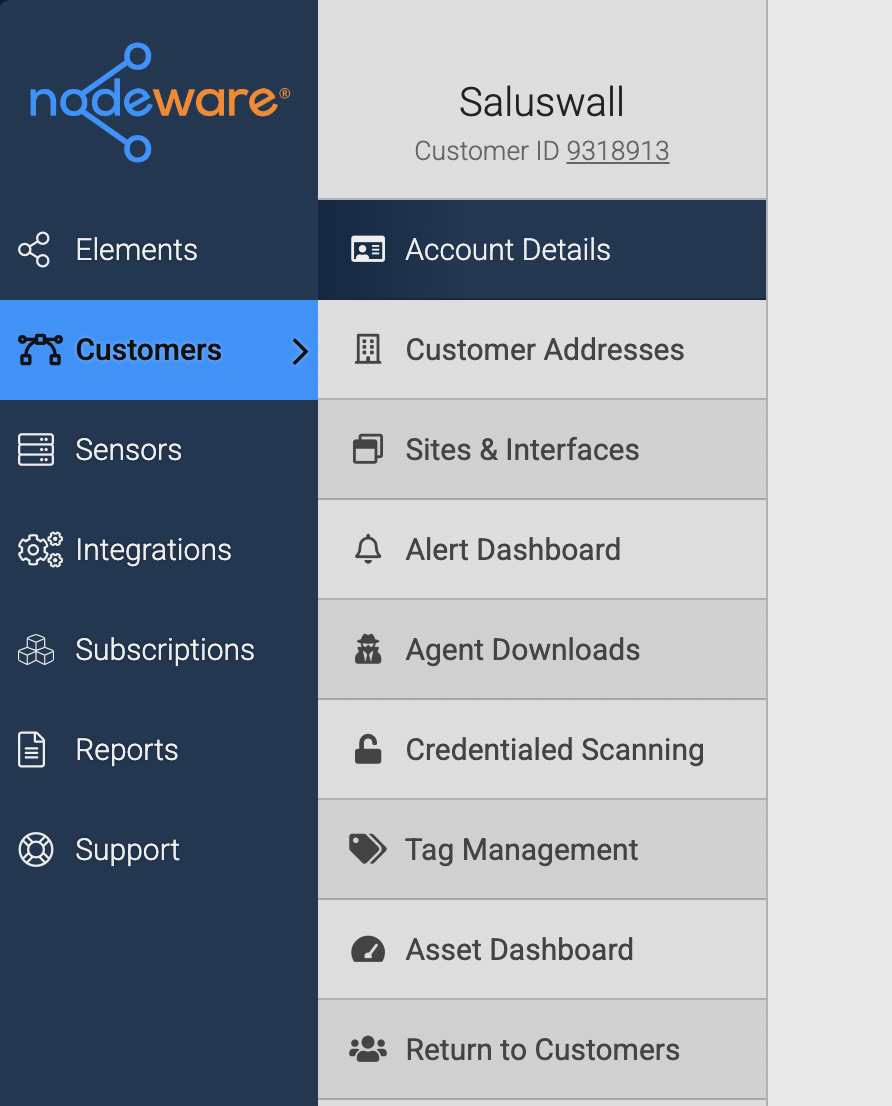892x1106 pixels.
Task: Click the Integrations gears icon
Action: click(40, 550)
